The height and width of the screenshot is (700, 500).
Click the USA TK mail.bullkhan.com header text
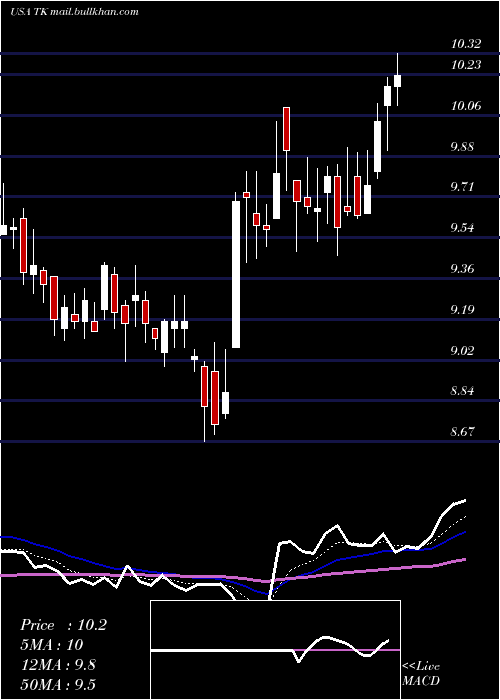pyautogui.click(x=74, y=12)
